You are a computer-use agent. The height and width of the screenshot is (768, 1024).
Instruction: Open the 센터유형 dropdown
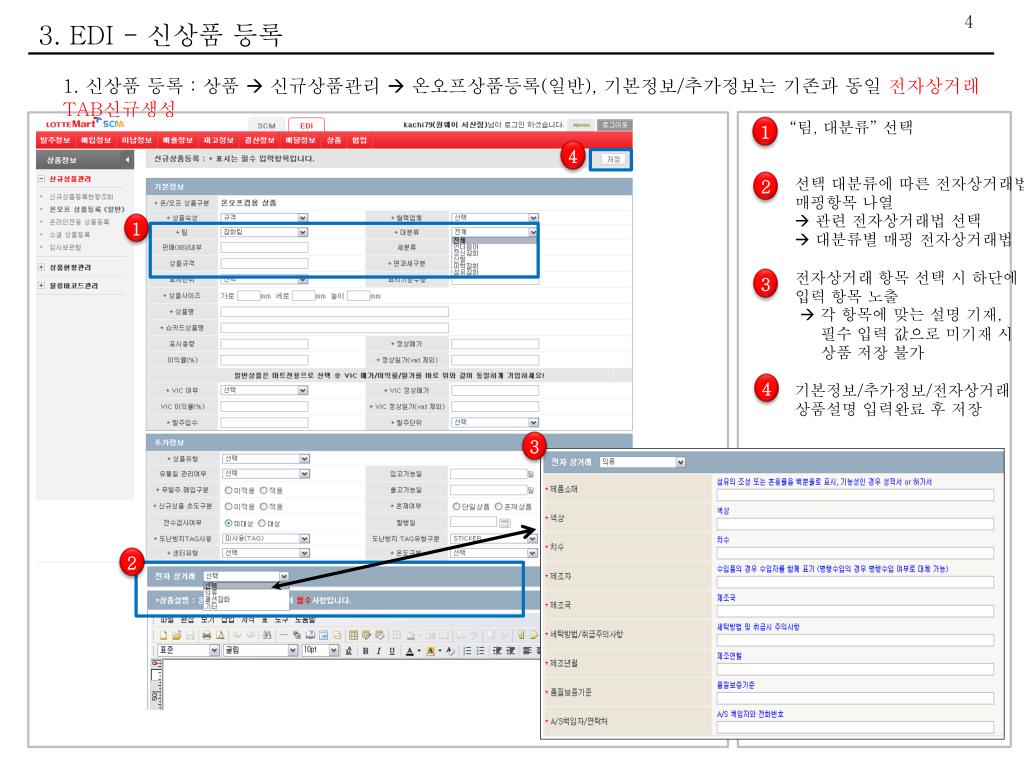tap(266, 553)
